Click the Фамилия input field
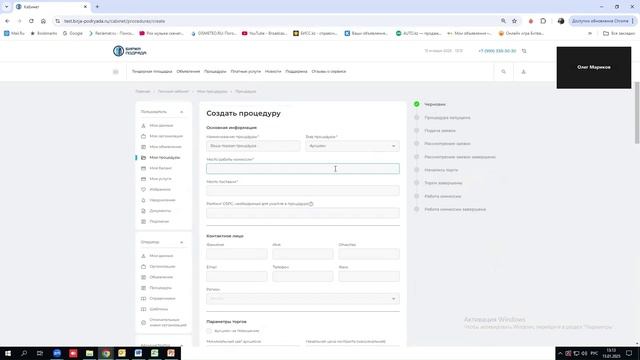This screenshot has width=640, height=360. coord(237,254)
